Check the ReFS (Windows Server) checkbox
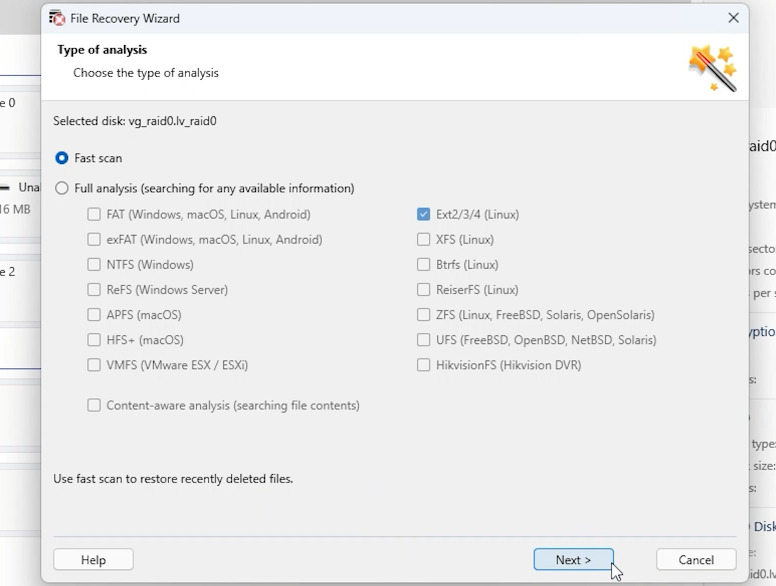 pos(94,290)
